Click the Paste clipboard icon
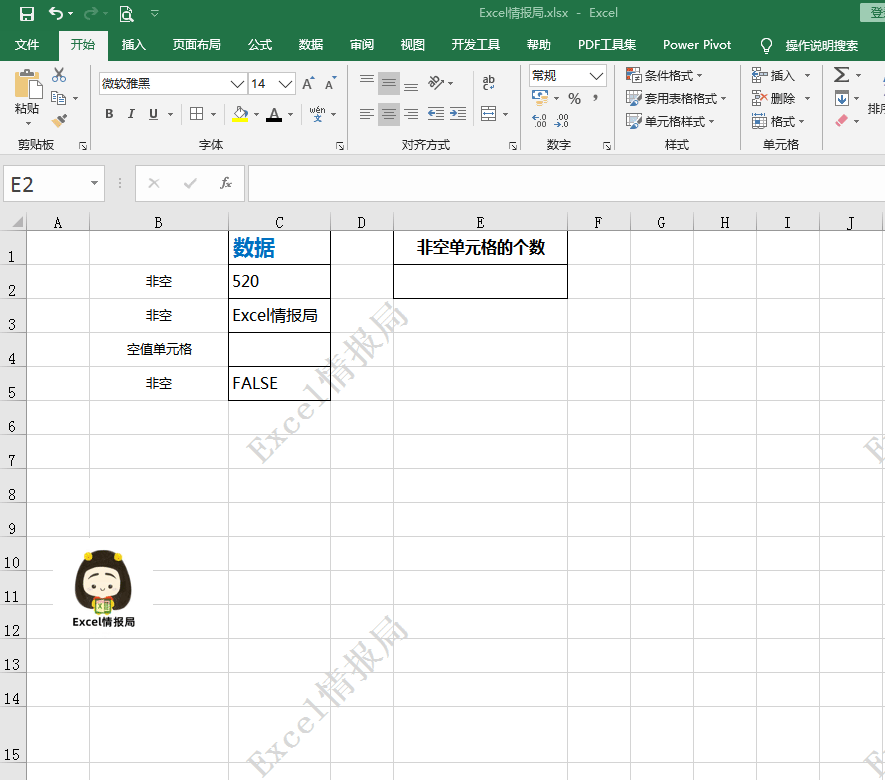The height and width of the screenshot is (780, 885). pyautogui.click(x=28, y=85)
